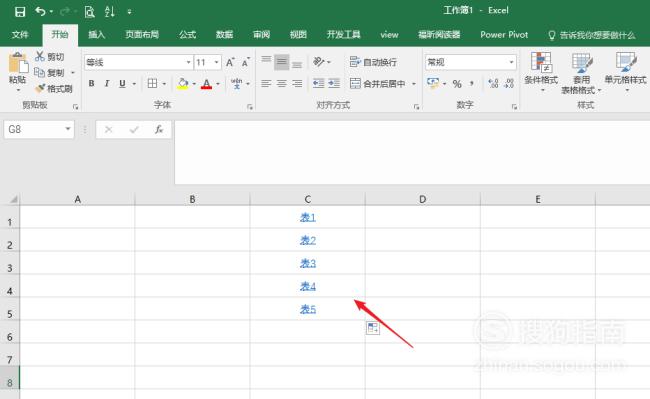Open Merge & Center dropdown arrow
Viewport: 650px width, 399px height.
click(413, 84)
